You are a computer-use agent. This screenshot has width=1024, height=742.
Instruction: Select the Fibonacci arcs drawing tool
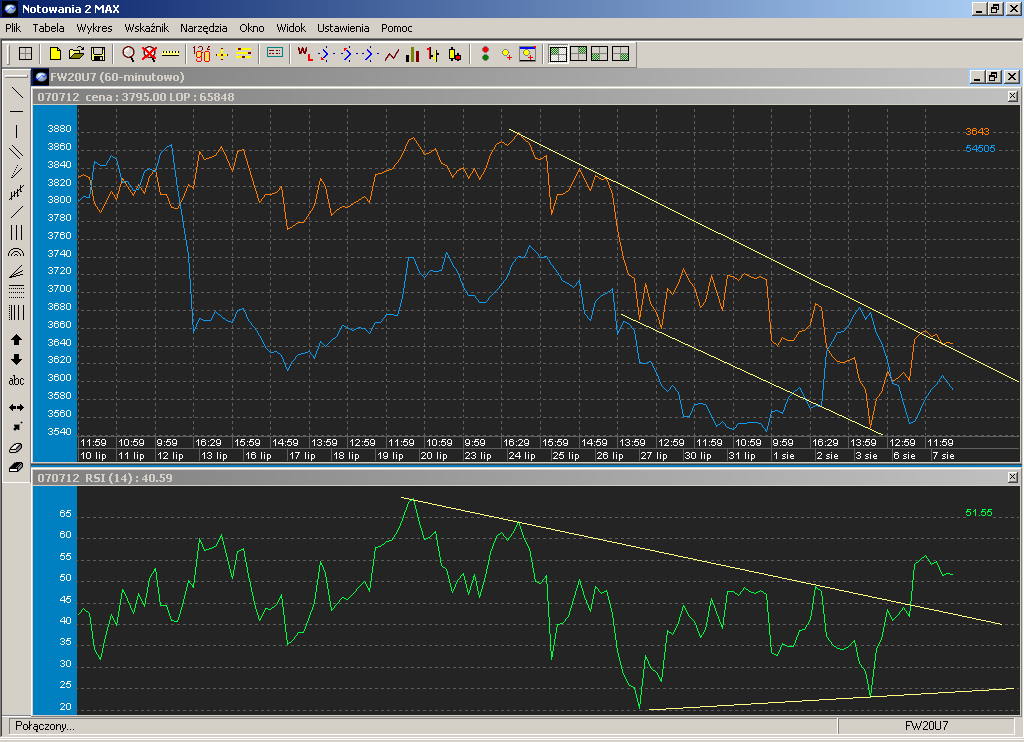(x=16, y=253)
